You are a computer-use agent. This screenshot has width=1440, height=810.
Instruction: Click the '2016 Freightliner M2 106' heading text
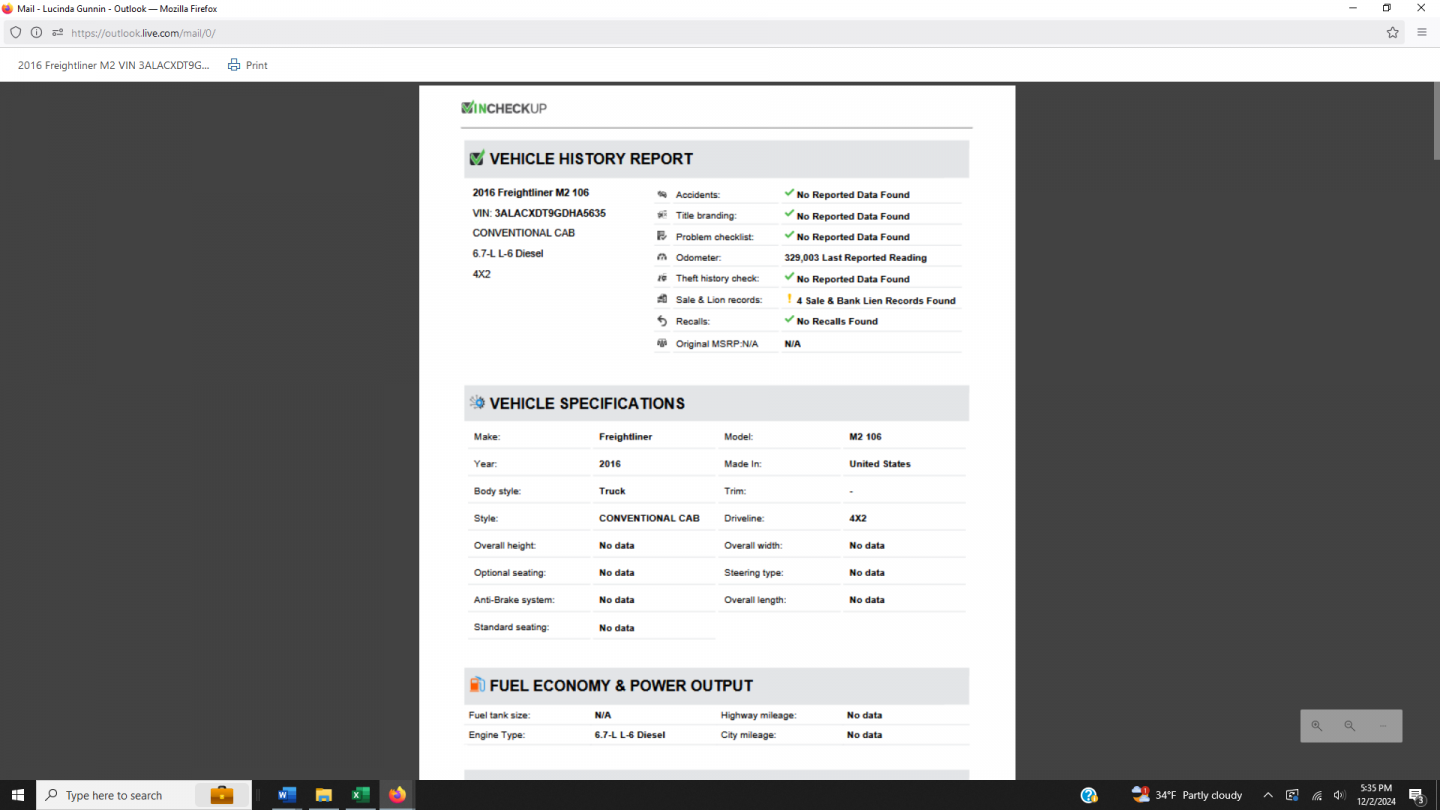click(x=531, y=192)
